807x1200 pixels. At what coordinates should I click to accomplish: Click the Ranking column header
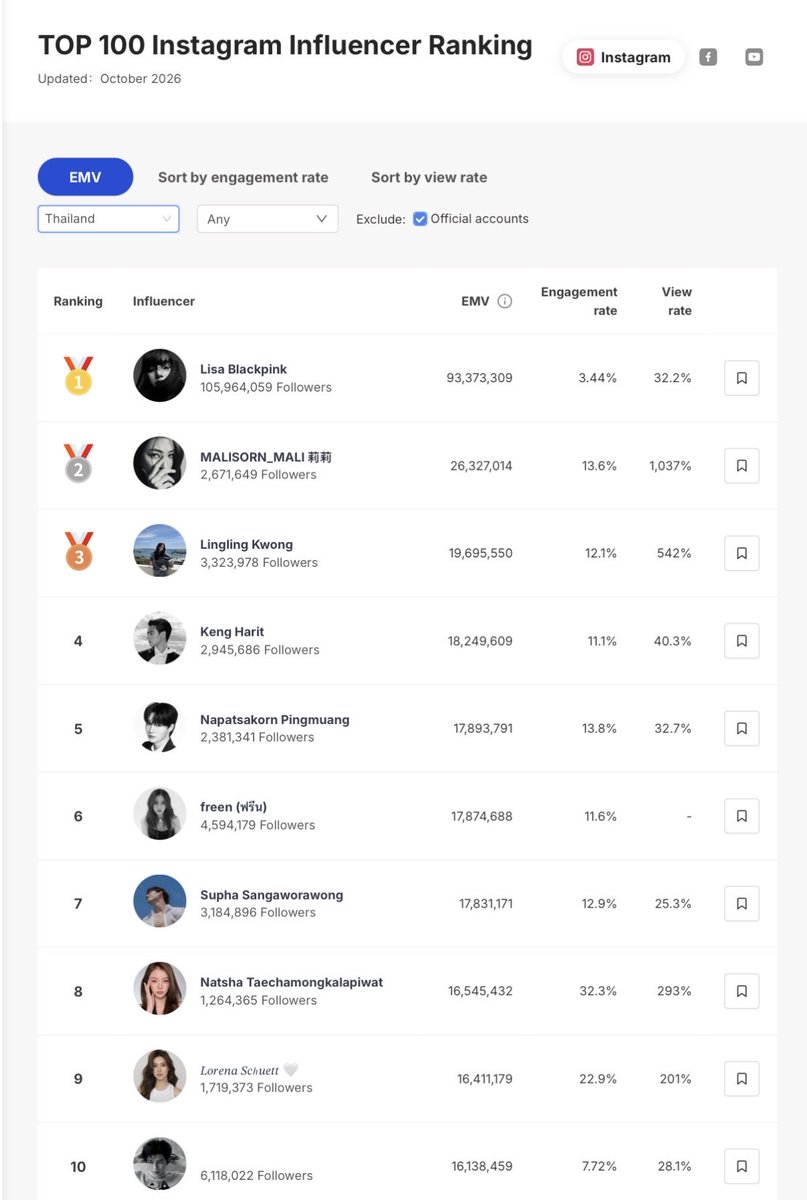click(x=78, y=301)
